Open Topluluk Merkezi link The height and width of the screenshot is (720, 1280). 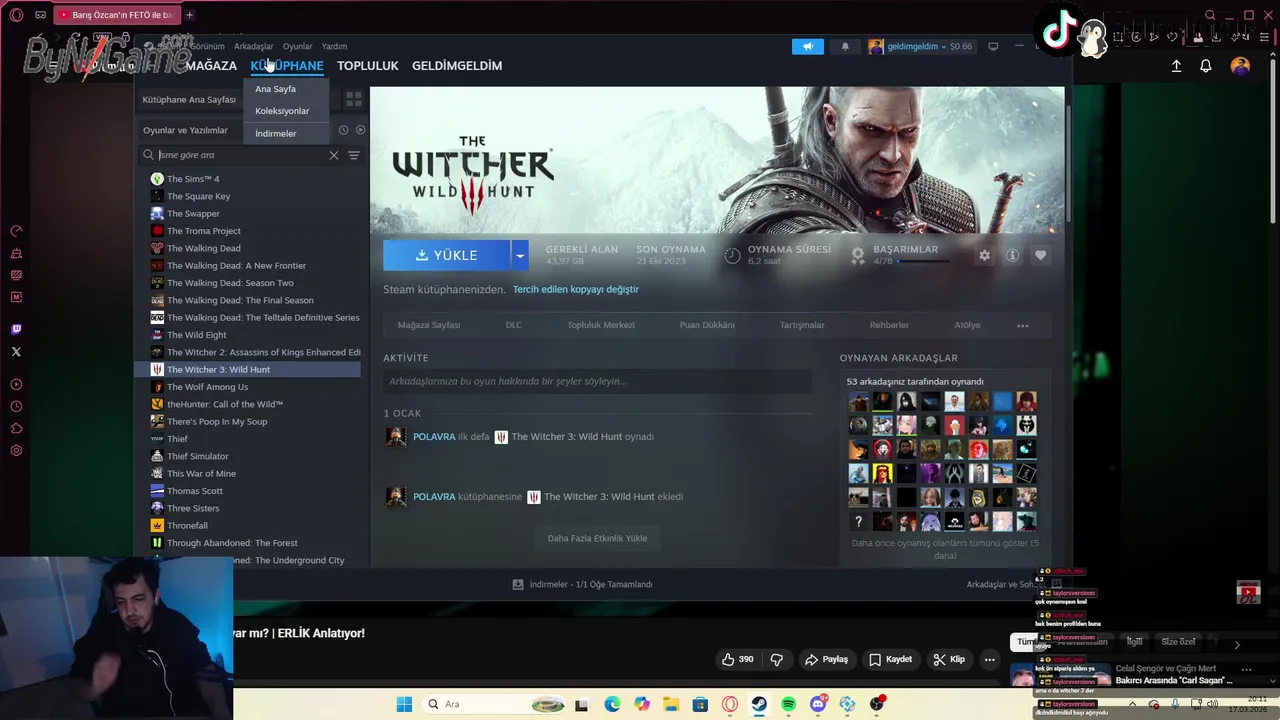coord(601,325)
